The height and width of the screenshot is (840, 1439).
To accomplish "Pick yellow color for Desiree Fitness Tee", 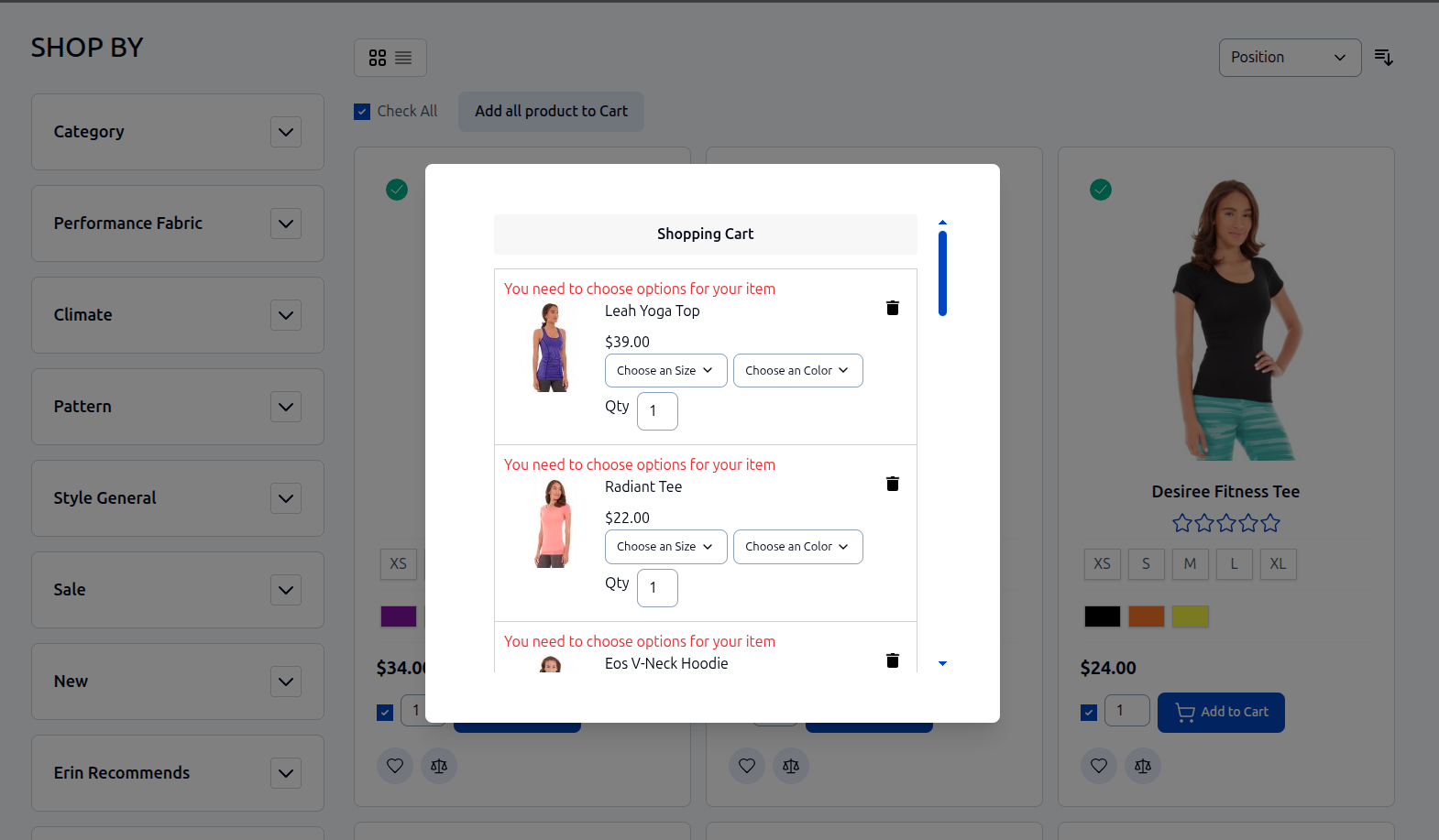I will coord(1190,616).
